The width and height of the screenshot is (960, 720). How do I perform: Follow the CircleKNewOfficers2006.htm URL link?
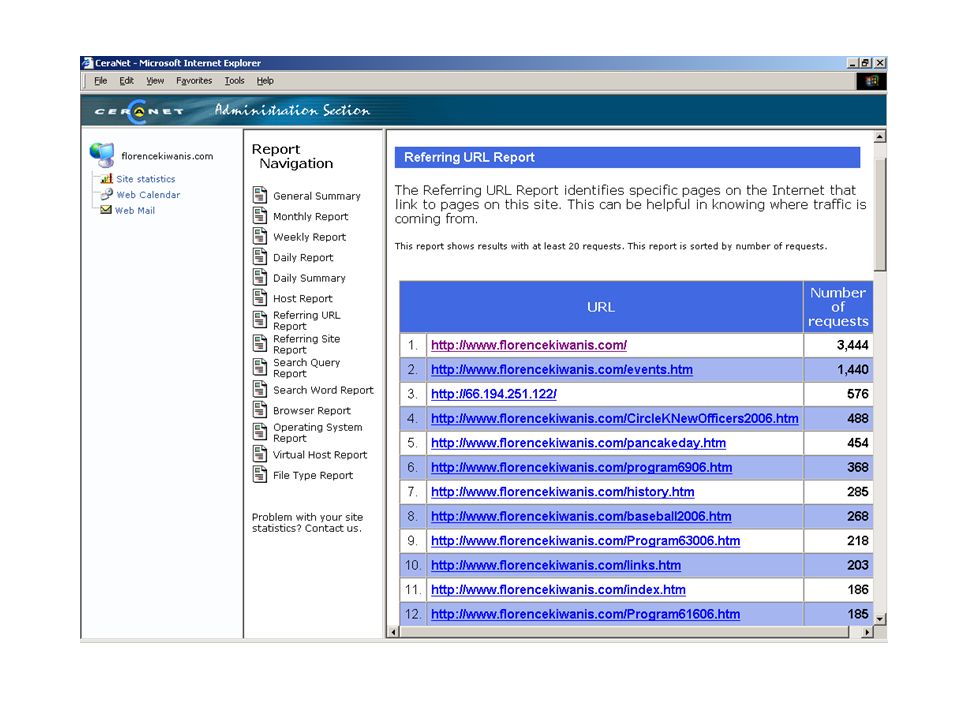[x=615, y=419]
